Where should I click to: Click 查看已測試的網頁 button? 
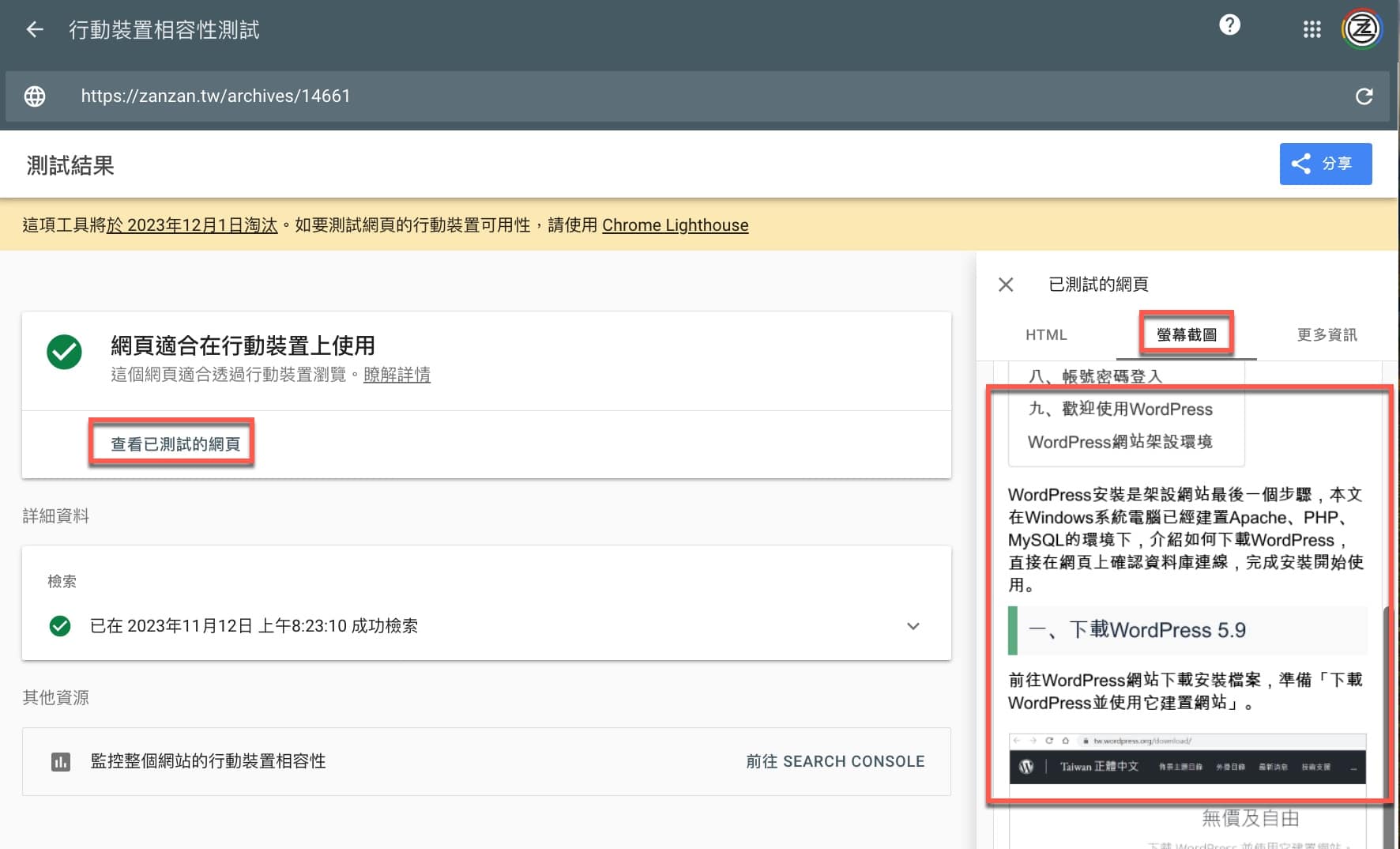pos(175,444)
